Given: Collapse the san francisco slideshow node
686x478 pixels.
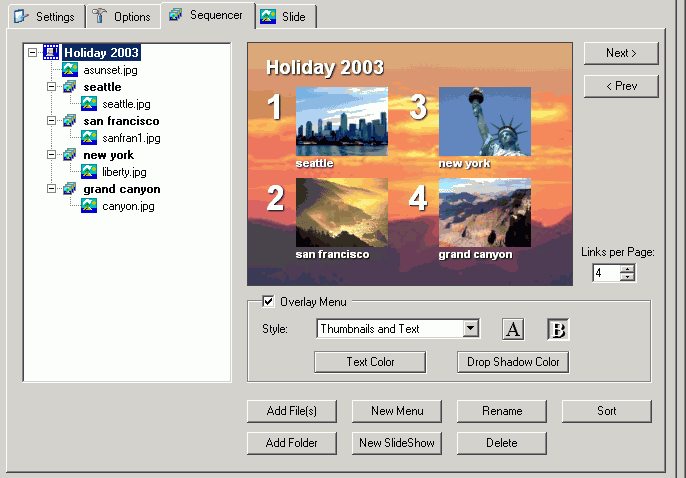Looking at the screenshot, I should click(52, 121).
